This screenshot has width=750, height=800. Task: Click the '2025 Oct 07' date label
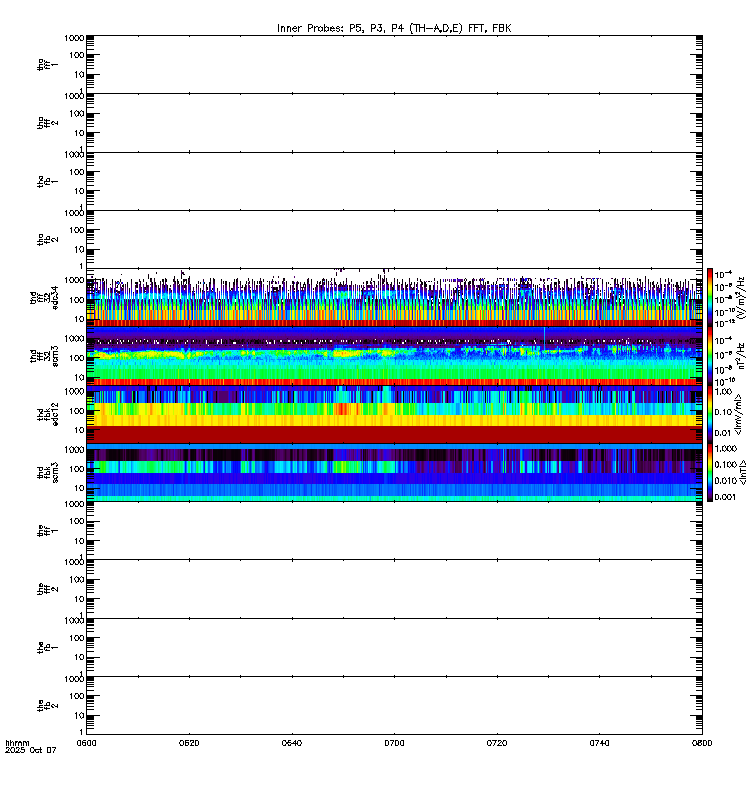31,750
